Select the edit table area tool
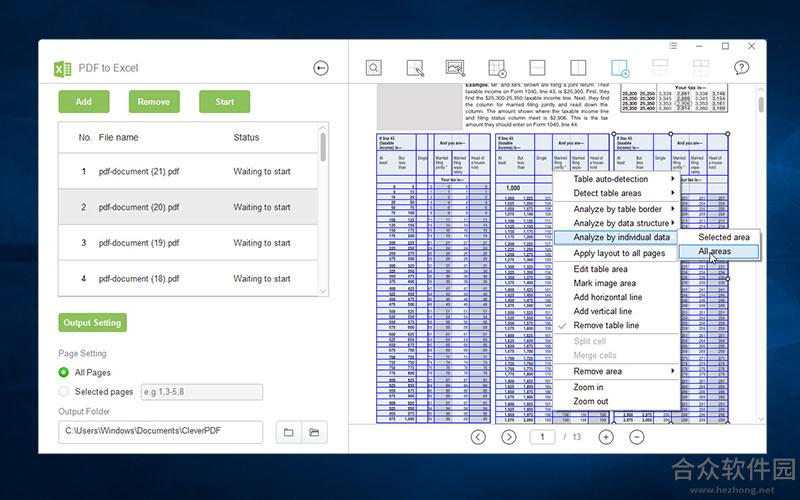 pyautogui.click(x=415, y=68)
